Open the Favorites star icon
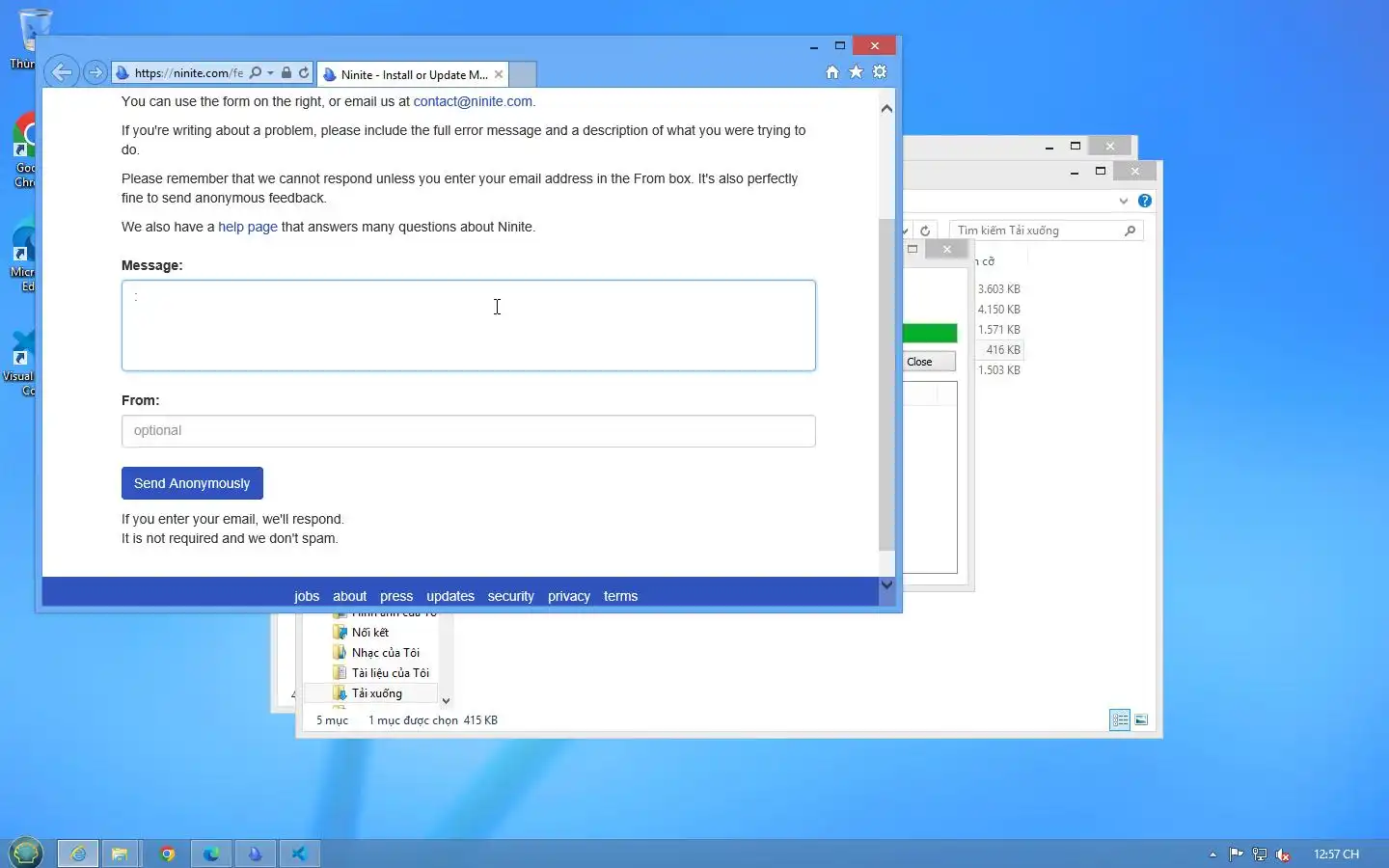1389x868 pixels. pos(856,72)
